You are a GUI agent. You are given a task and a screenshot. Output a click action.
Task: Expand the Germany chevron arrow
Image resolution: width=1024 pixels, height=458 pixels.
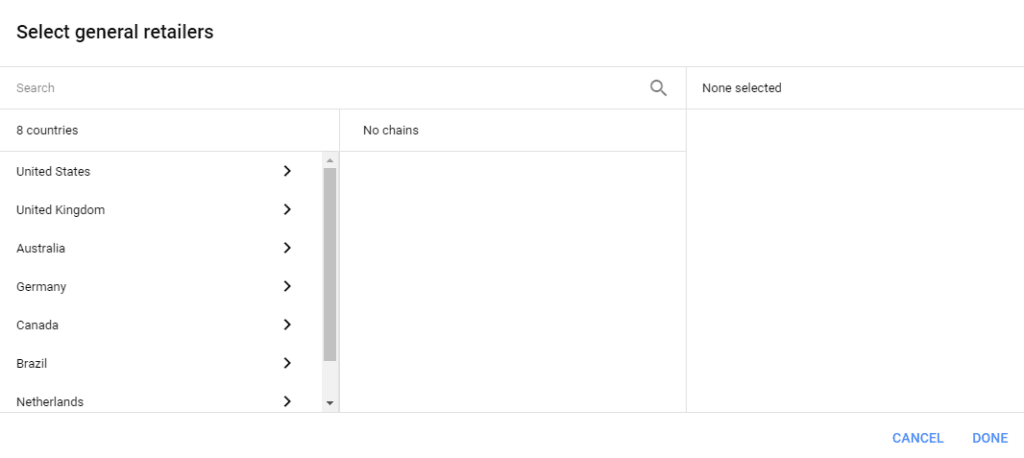pyautogui.click(x=287, y=286)
